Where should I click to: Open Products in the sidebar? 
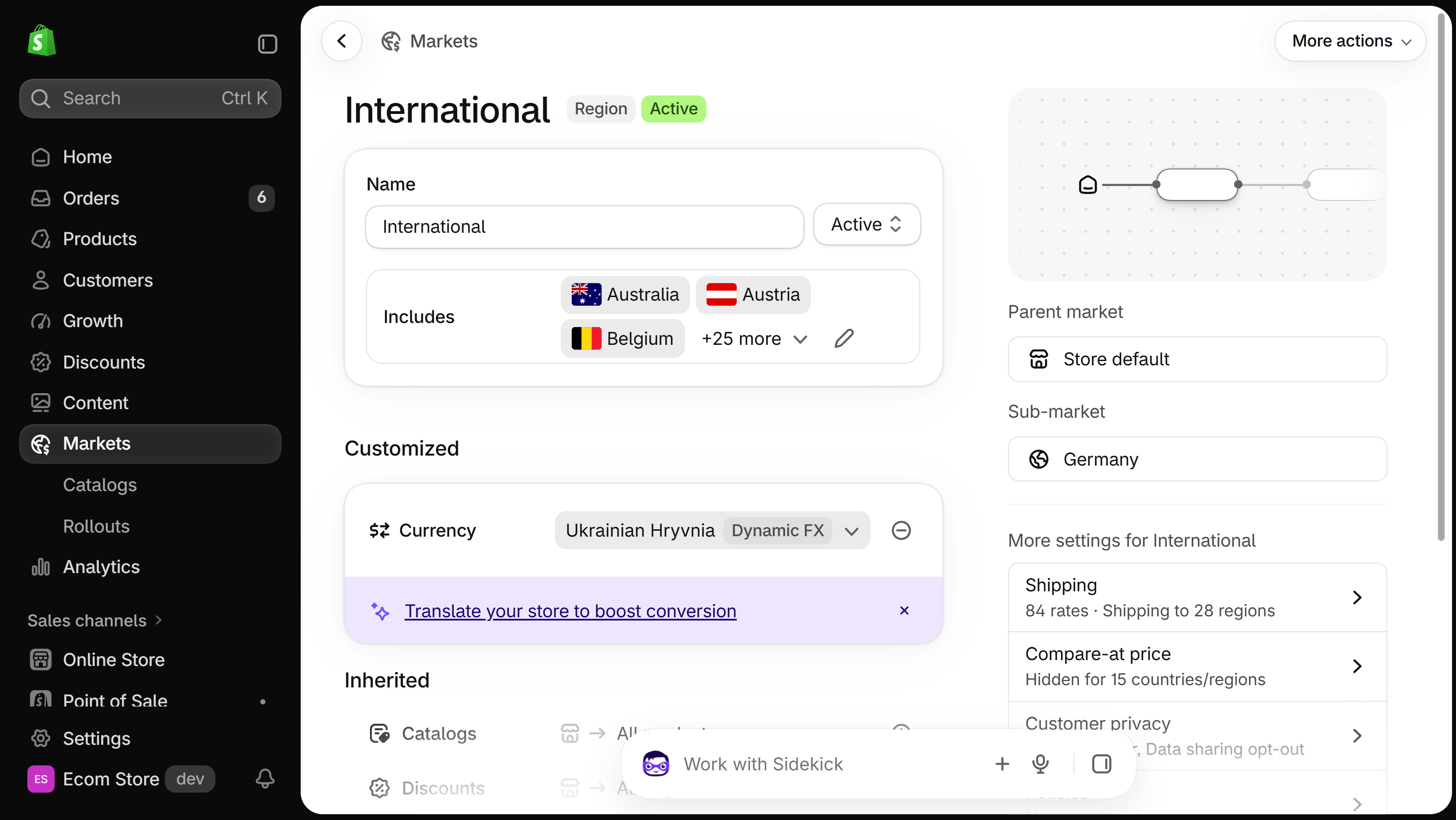(150, 239)
